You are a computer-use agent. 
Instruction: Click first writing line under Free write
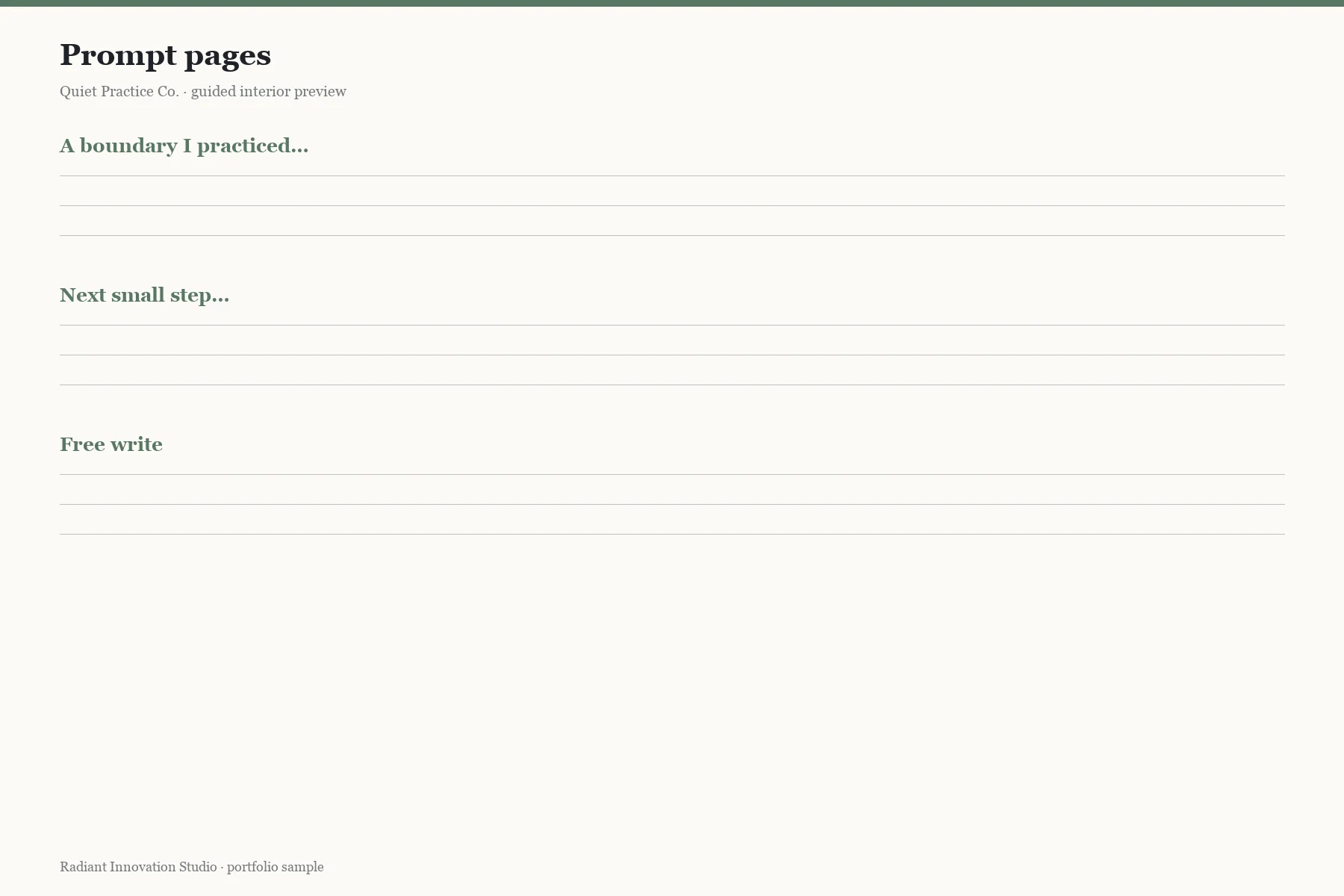(672, 474)
